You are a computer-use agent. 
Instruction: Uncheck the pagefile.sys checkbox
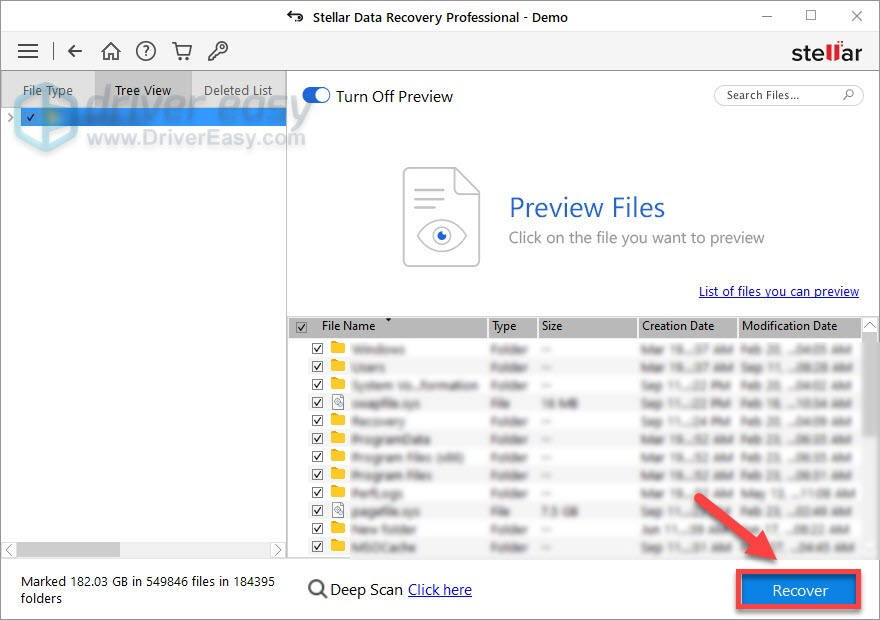317,510
